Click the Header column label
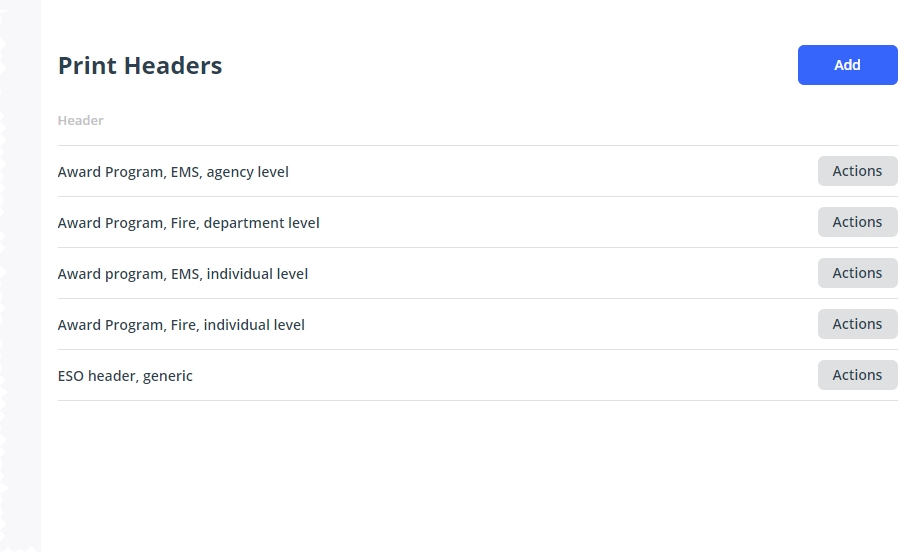914x552 pixels. (80, 121)
